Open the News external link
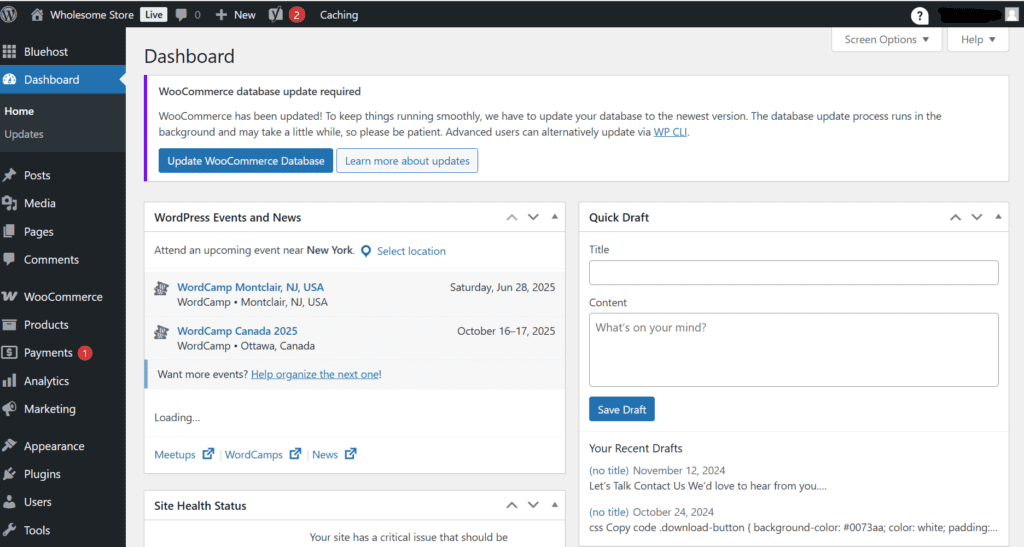The image size is (1024, 547). pyautogui.click(x=334, y=454)
